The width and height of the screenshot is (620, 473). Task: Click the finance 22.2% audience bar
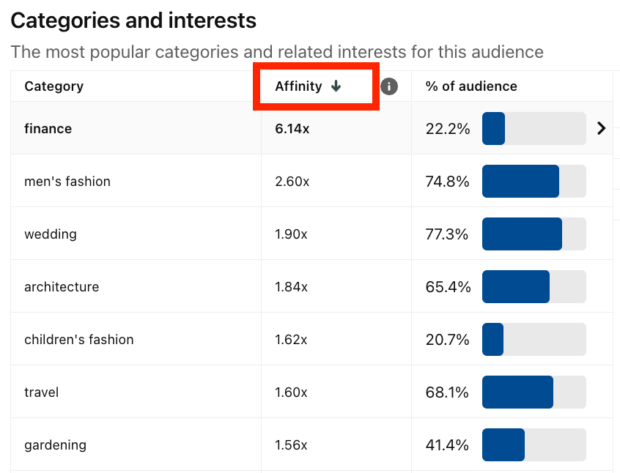coord(534,128)
